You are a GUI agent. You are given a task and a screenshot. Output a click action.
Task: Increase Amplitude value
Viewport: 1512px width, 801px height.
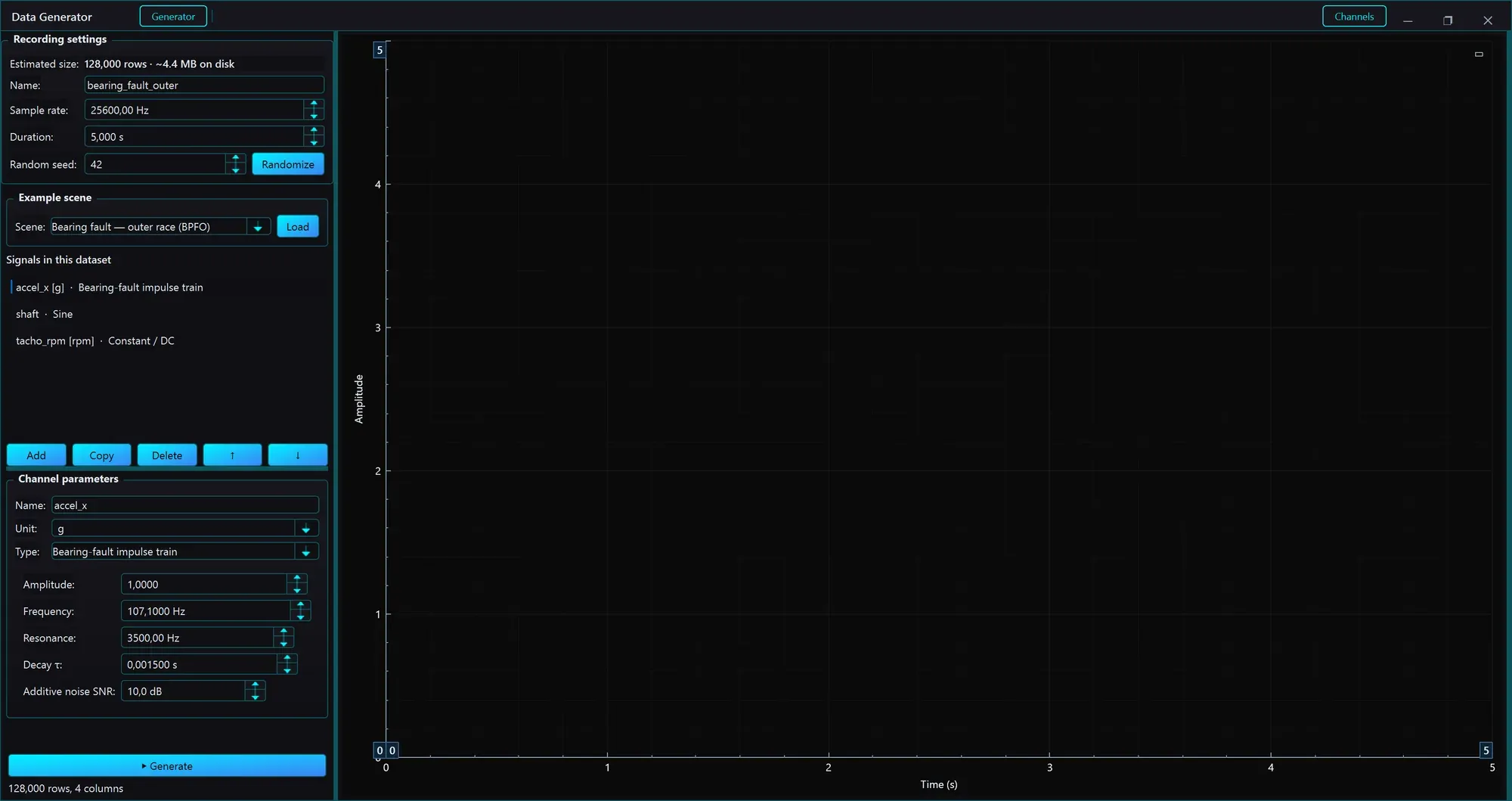click(297, 579)
